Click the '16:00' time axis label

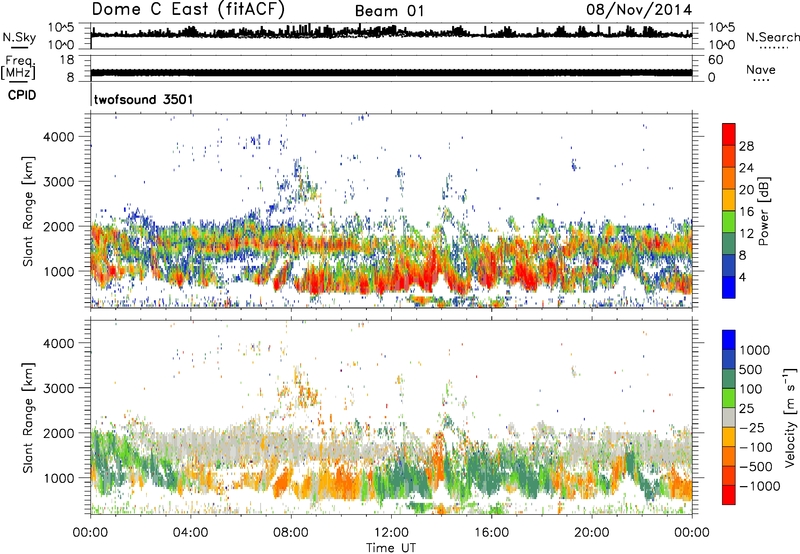(x=491, y=532)
